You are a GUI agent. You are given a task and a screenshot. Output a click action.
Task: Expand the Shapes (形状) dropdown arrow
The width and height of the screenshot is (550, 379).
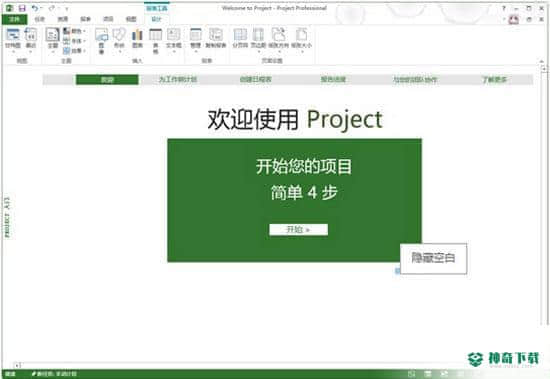click(119, 52)
